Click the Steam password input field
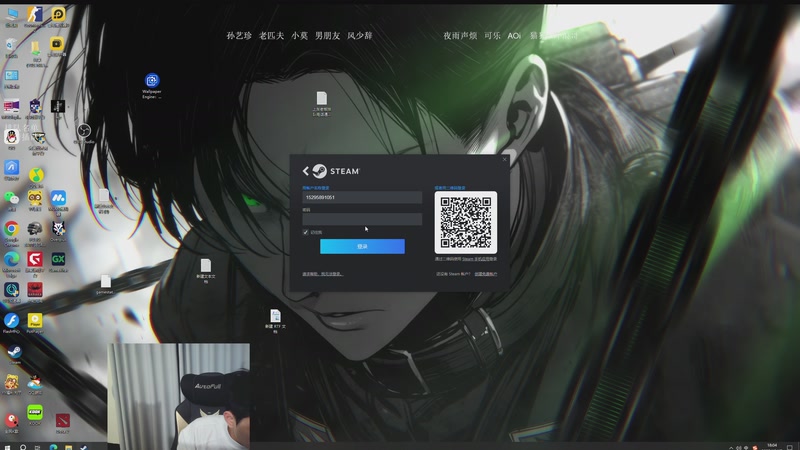Screen dimensions: 800x450 [x=362, y=219]
